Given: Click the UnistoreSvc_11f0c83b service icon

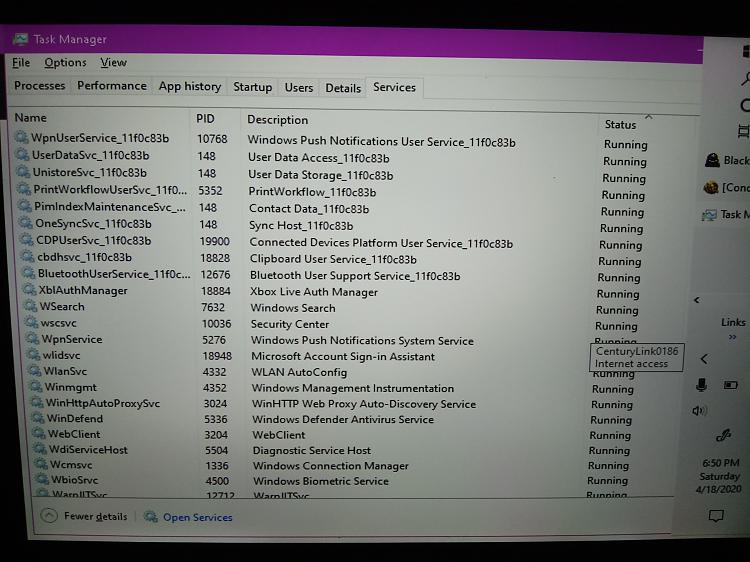Looking at the screenshot, I should point(24,172).
